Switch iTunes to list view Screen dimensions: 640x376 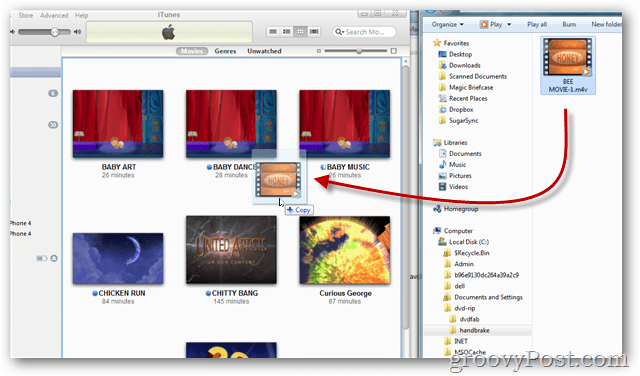[273, 32]
